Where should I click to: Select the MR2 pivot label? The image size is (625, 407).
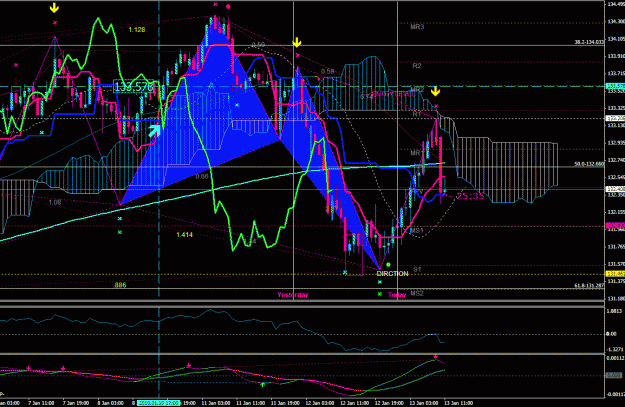pyautogui.click(x=417, y=90)
